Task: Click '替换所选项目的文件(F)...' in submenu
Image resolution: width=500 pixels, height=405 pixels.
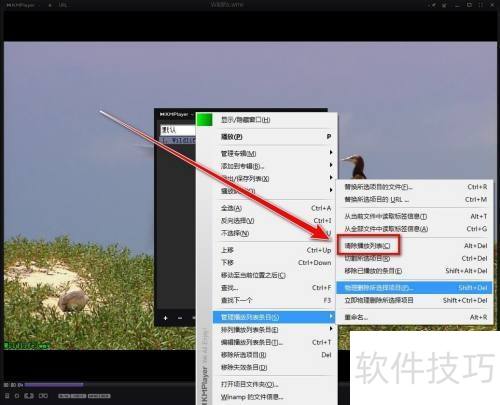Action: (415, 187)
